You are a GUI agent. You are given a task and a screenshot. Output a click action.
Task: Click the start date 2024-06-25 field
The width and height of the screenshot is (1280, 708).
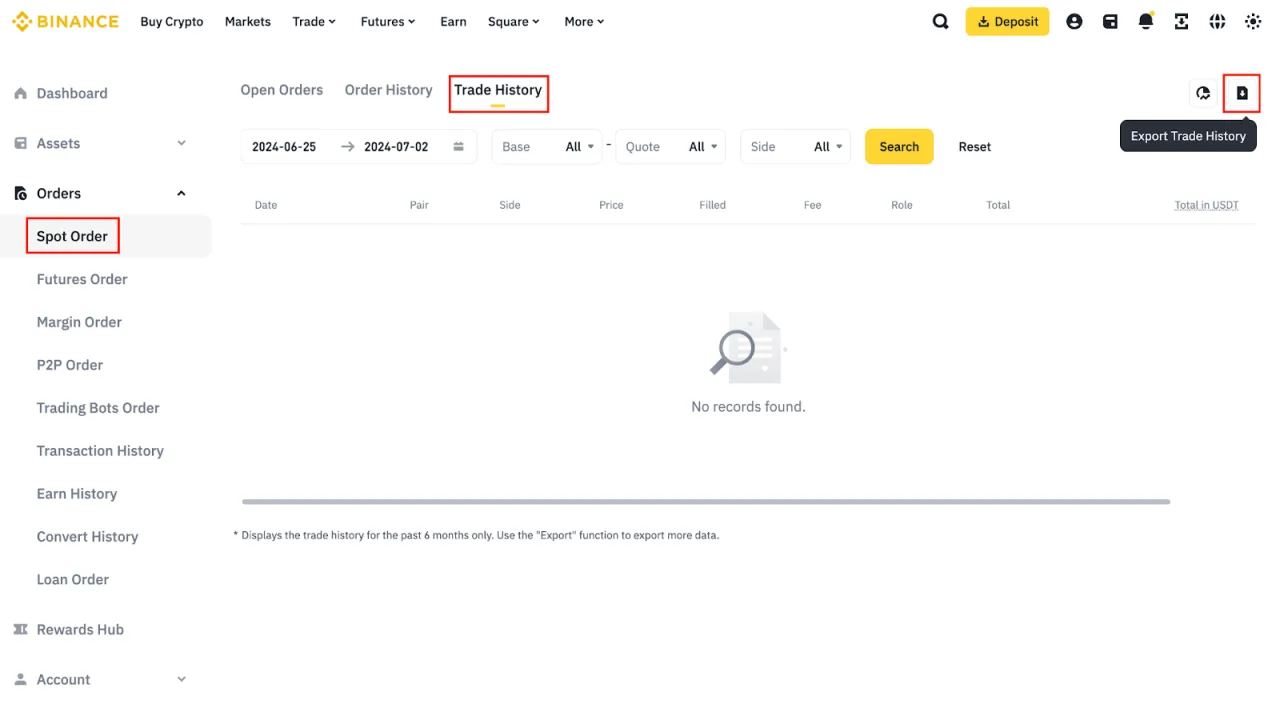click(284, 147)
